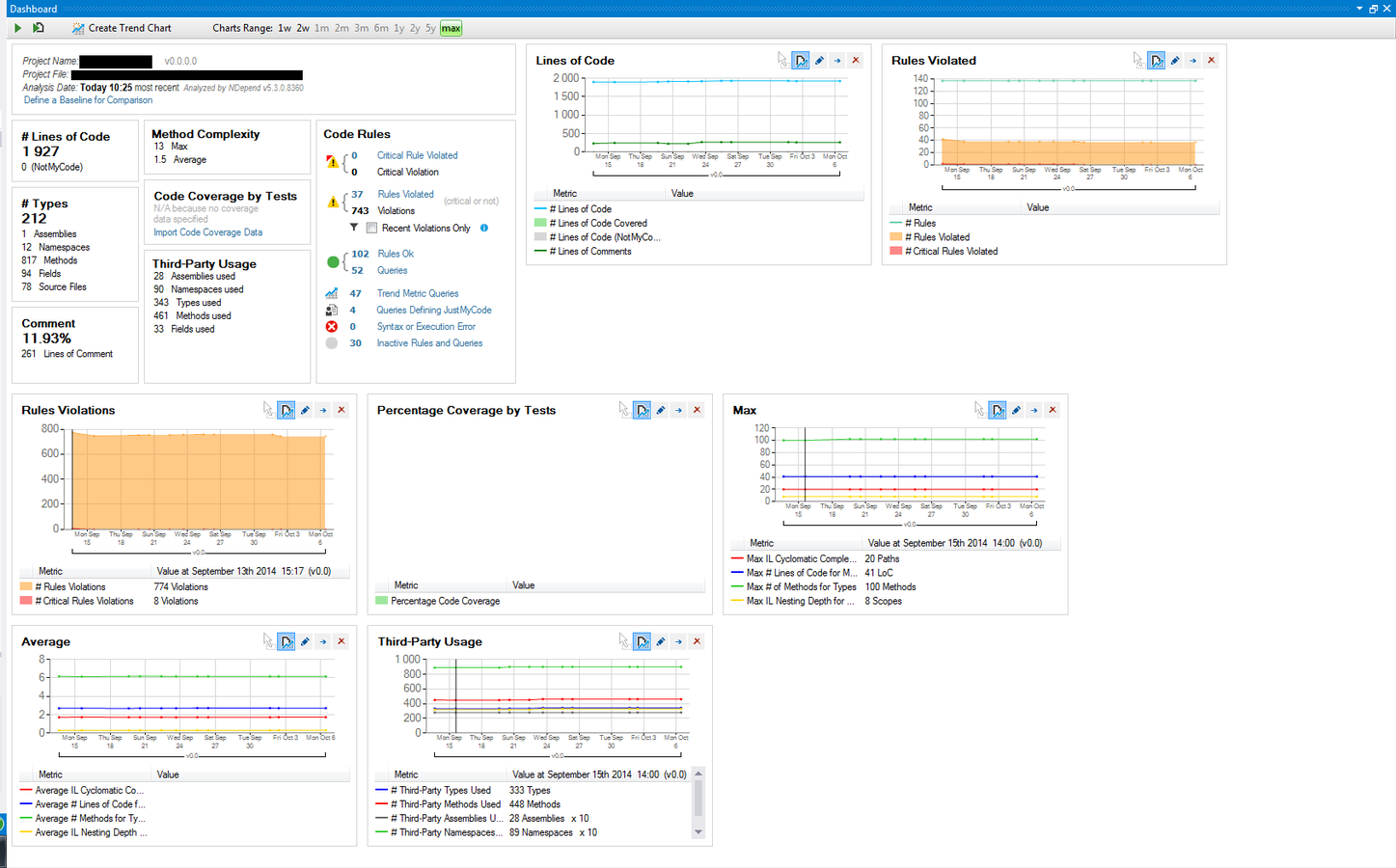Enable pointer mode on the Rules Violations chart
The height and width of the screenshot is (868, 1396).
268,411
